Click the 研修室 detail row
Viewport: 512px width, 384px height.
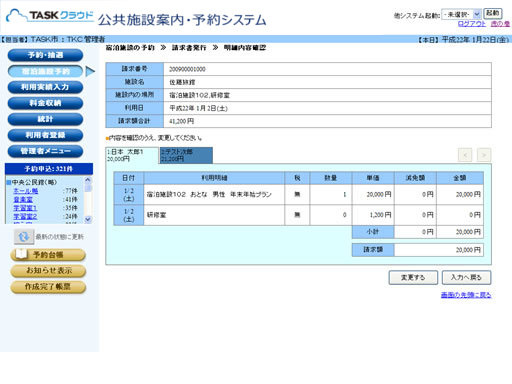click(x=298, y=215)
